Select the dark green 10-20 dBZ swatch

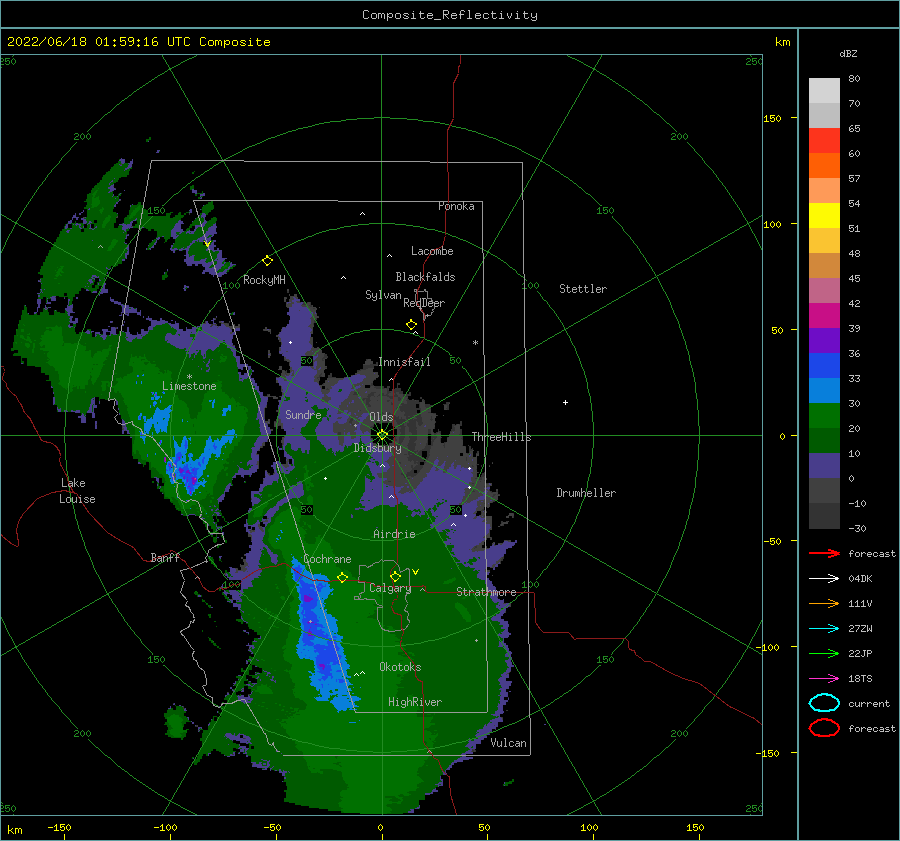pos(824,440)
